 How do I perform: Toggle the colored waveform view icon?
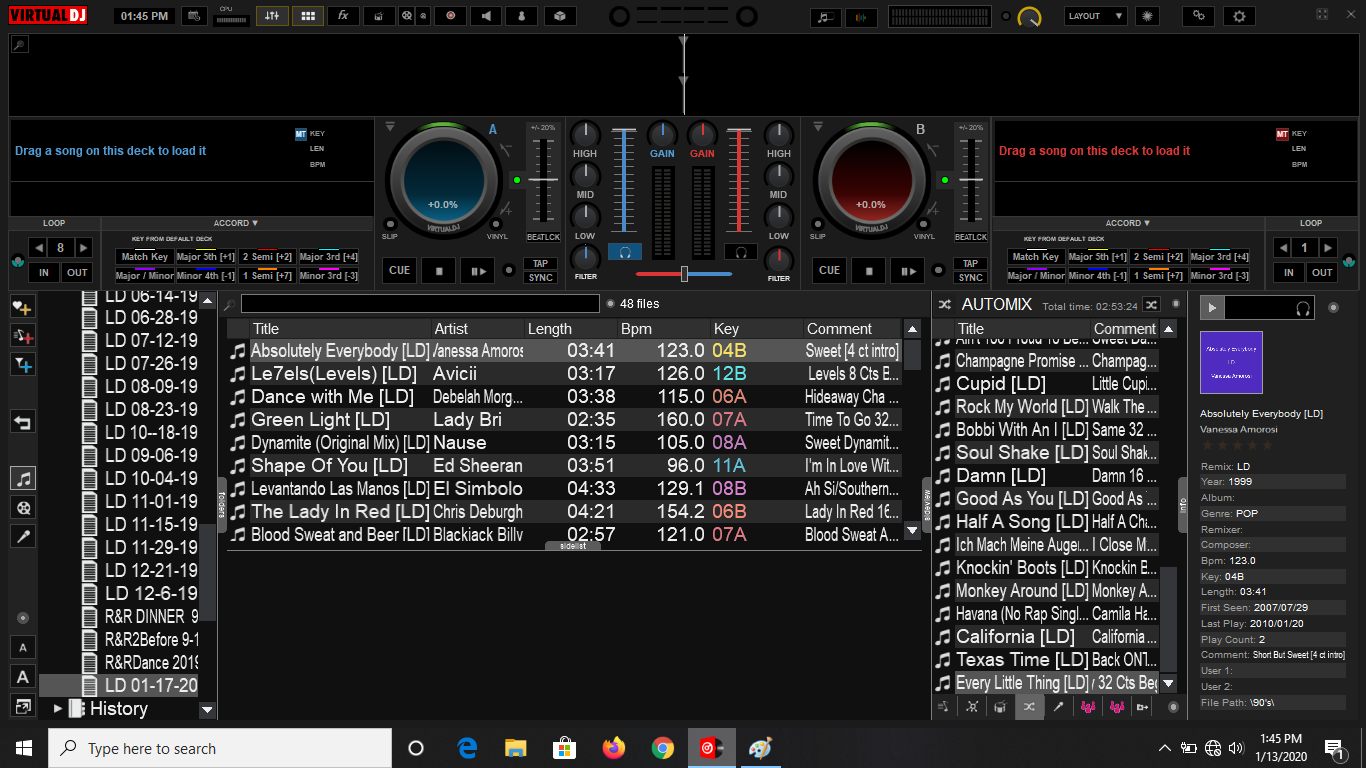pos(861,17)
